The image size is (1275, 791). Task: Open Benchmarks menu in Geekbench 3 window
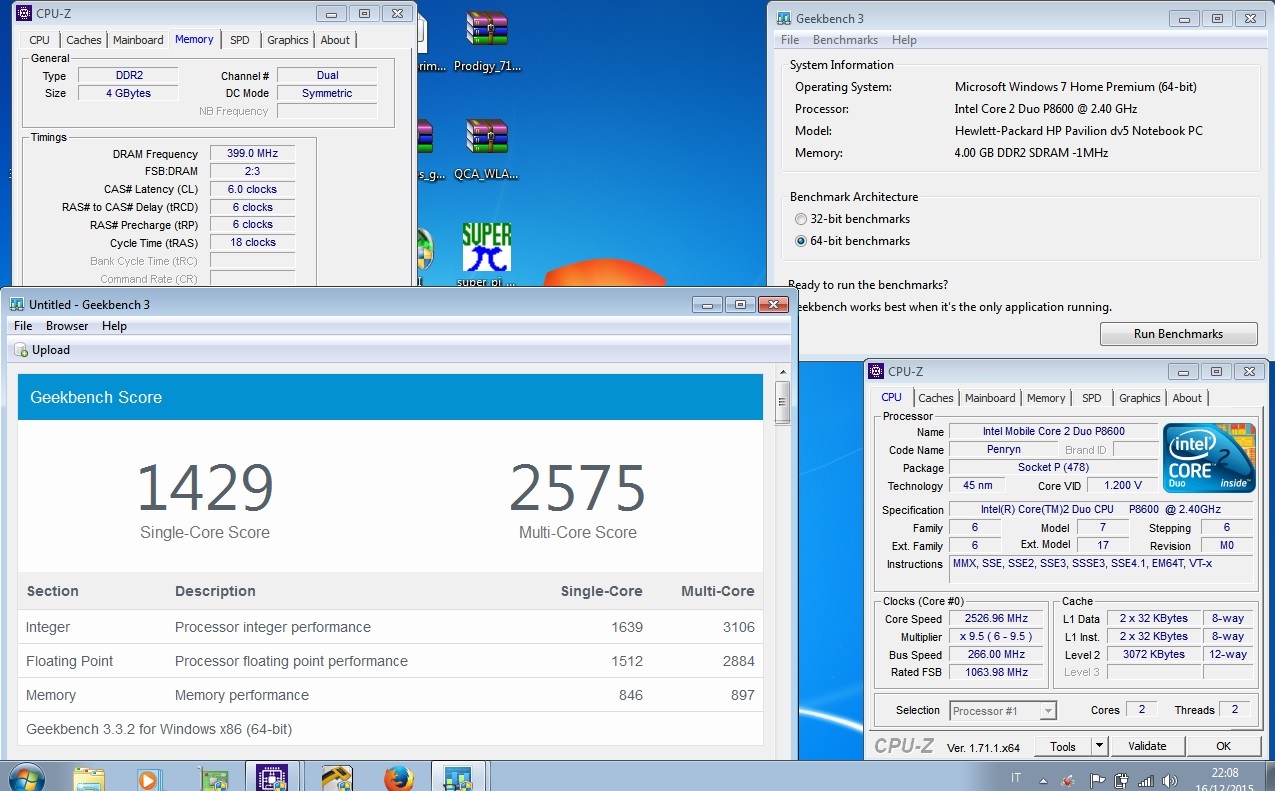point(845,40)
